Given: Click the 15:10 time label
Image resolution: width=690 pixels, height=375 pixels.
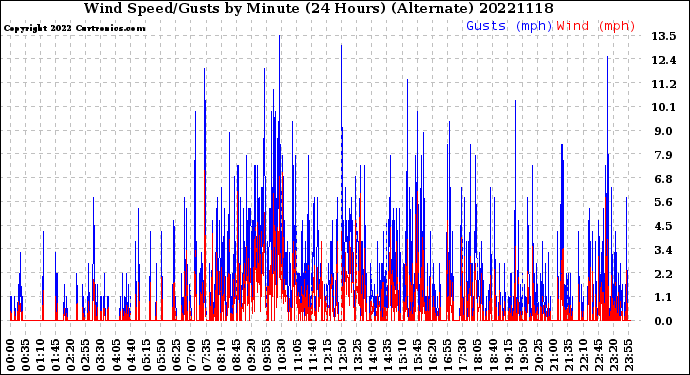Looking at the screenshot, I should (403, 355).
